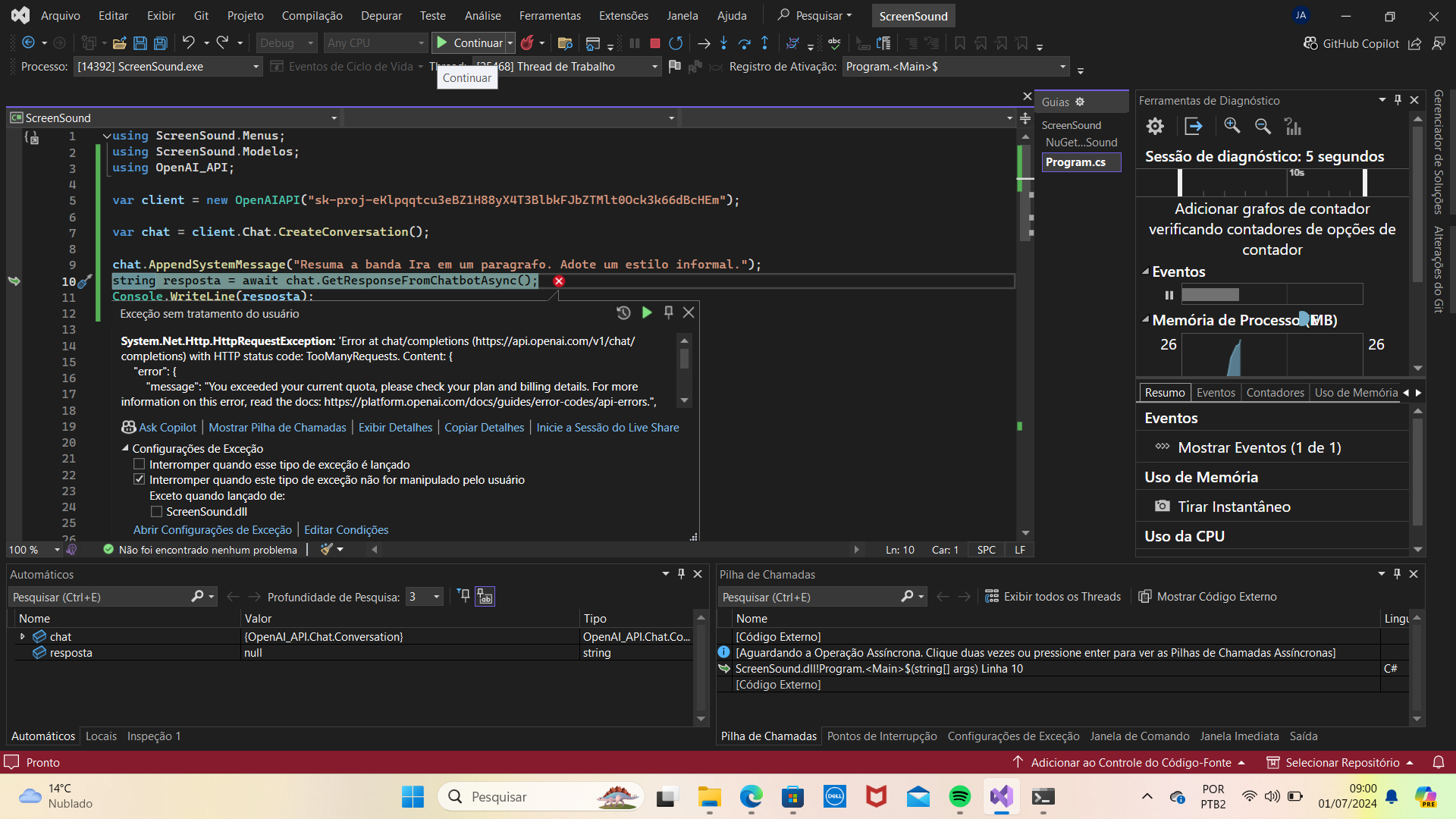Switch to the Locais tab
Screen dimensions: 1456x819
tap(101, 736)
